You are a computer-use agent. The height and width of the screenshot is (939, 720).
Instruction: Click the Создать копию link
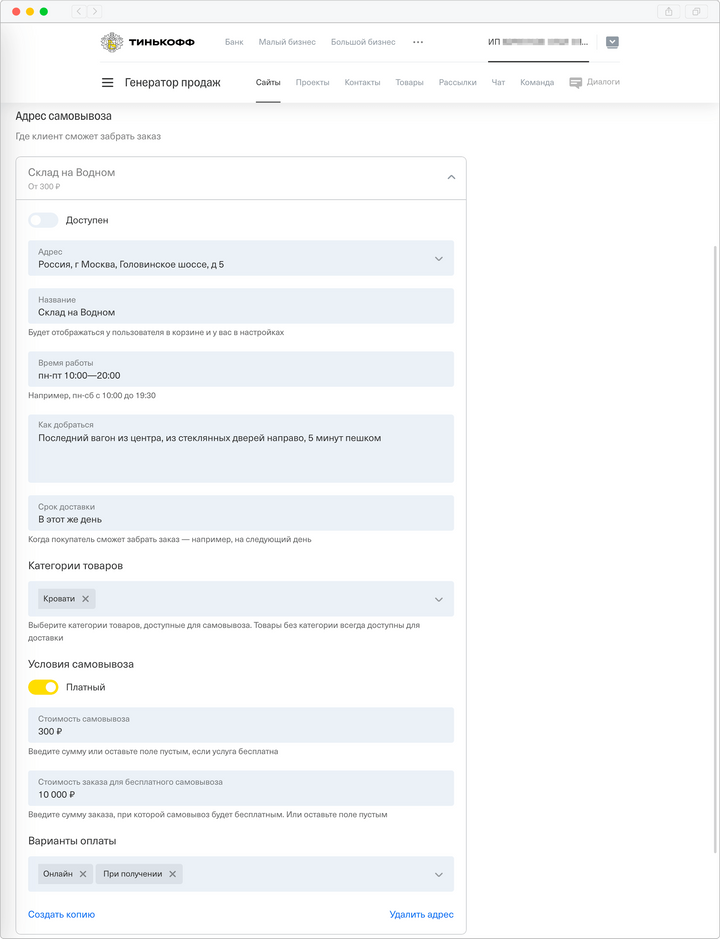[x=61, y=915]
